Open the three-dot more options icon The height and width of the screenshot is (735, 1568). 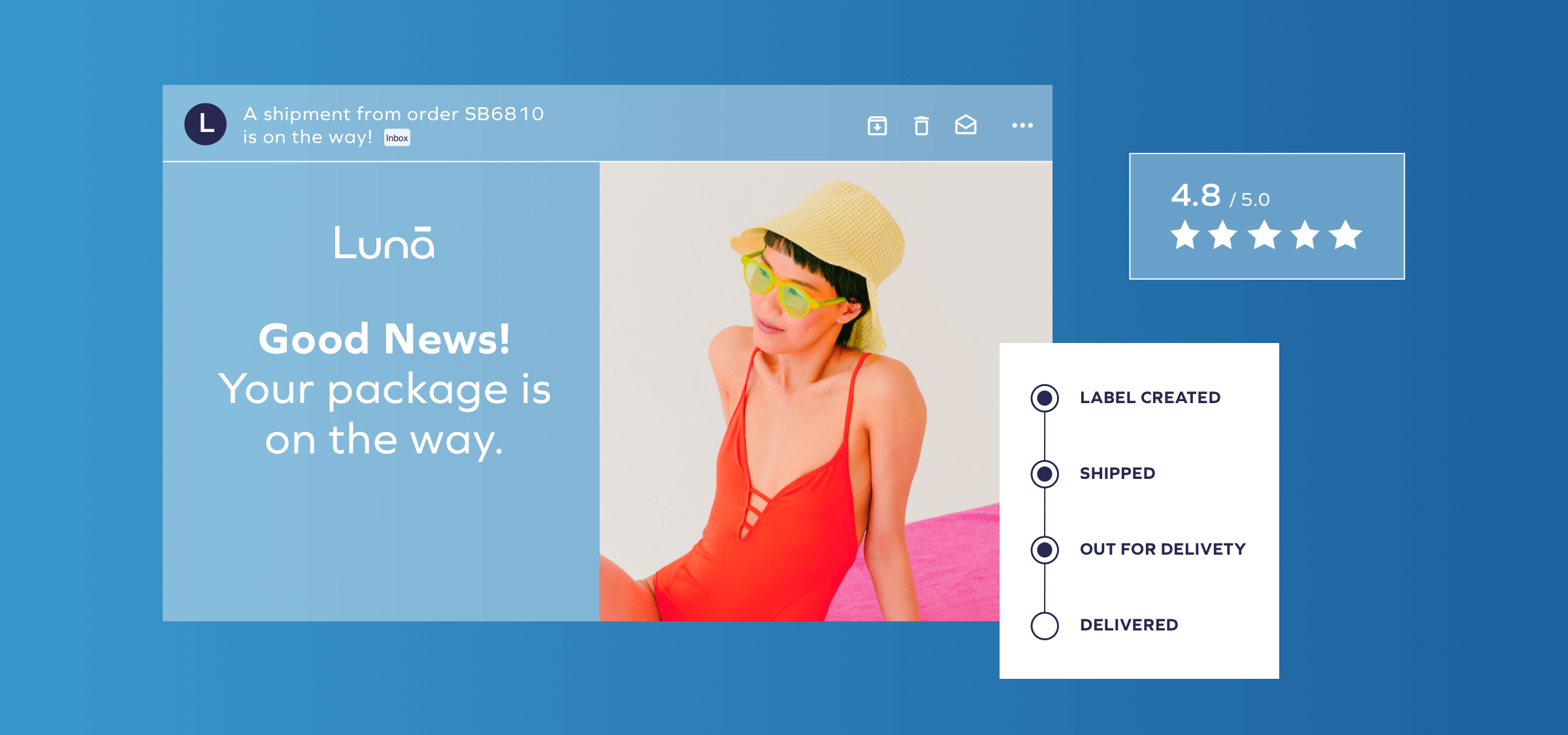[x=1022, y=125]
